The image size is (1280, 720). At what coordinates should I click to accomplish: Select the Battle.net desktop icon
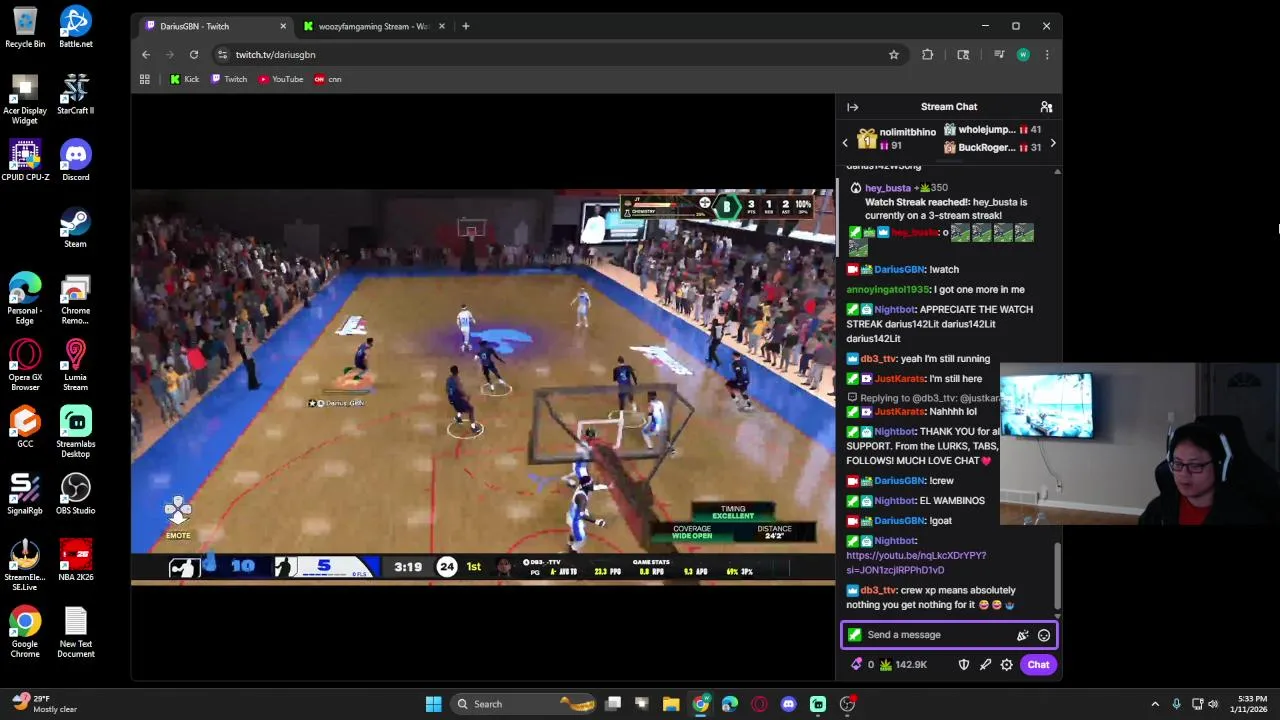pyautogui.click(x=76, y=28)
